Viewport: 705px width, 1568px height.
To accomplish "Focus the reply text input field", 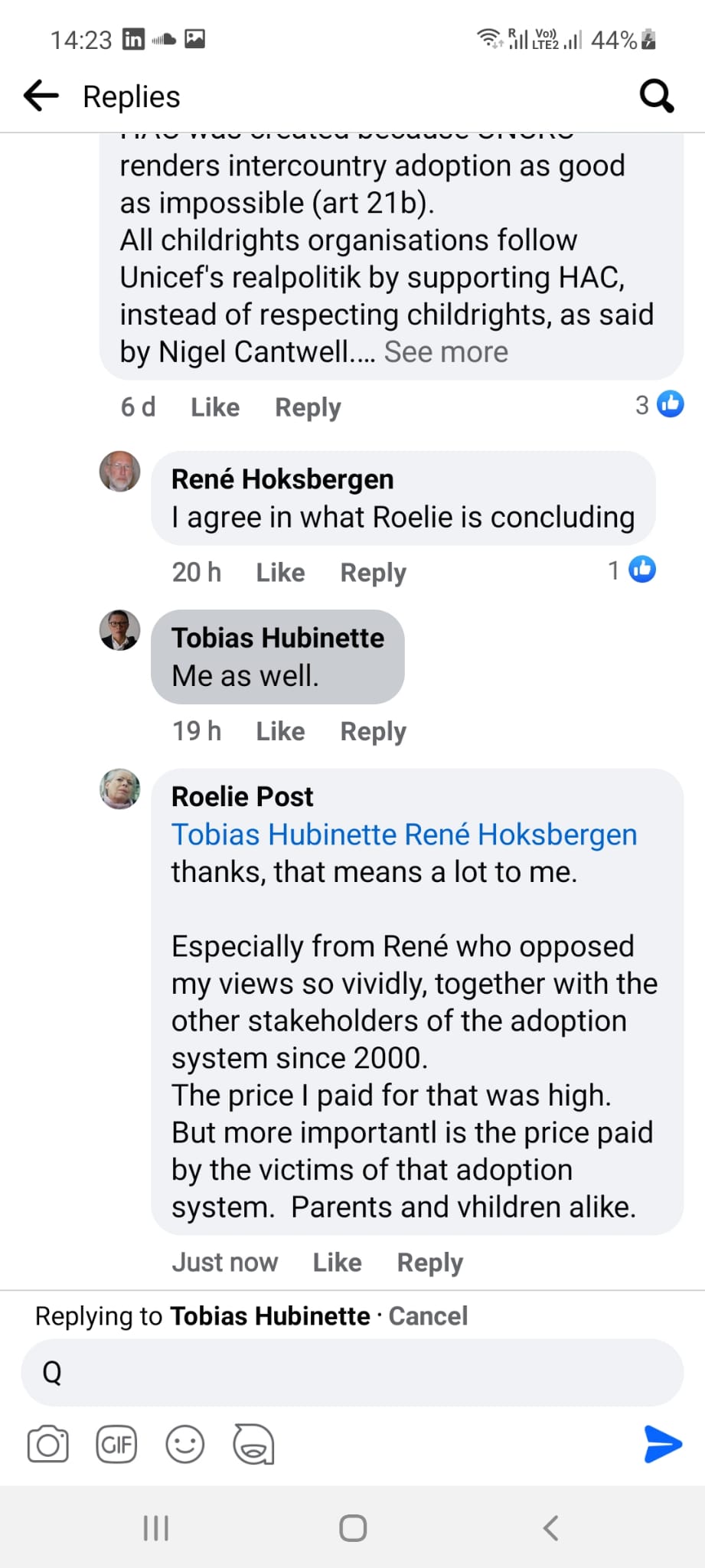I will pos(352,1373).
